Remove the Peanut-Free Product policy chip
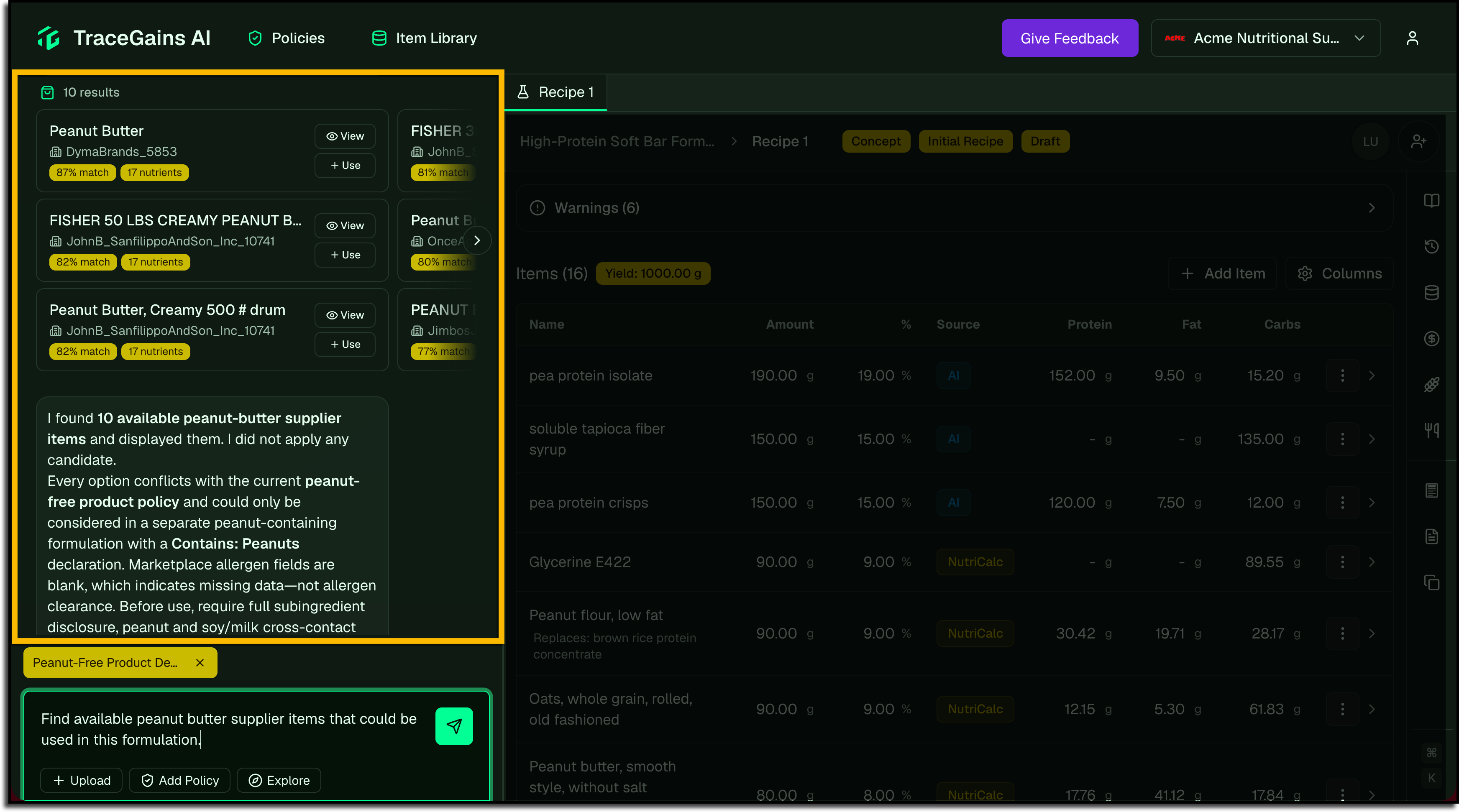This screenshot has height=812, width=1459. 200,662
